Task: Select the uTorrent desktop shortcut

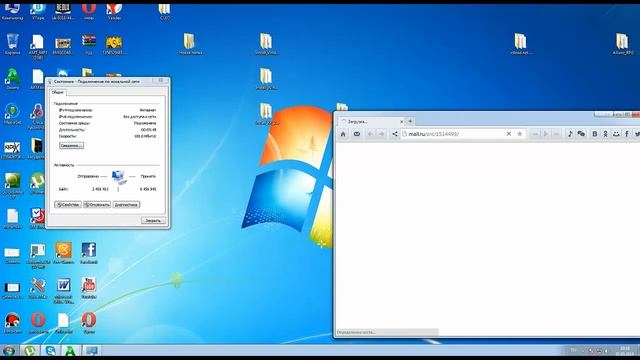Action: tap(38, 184)
